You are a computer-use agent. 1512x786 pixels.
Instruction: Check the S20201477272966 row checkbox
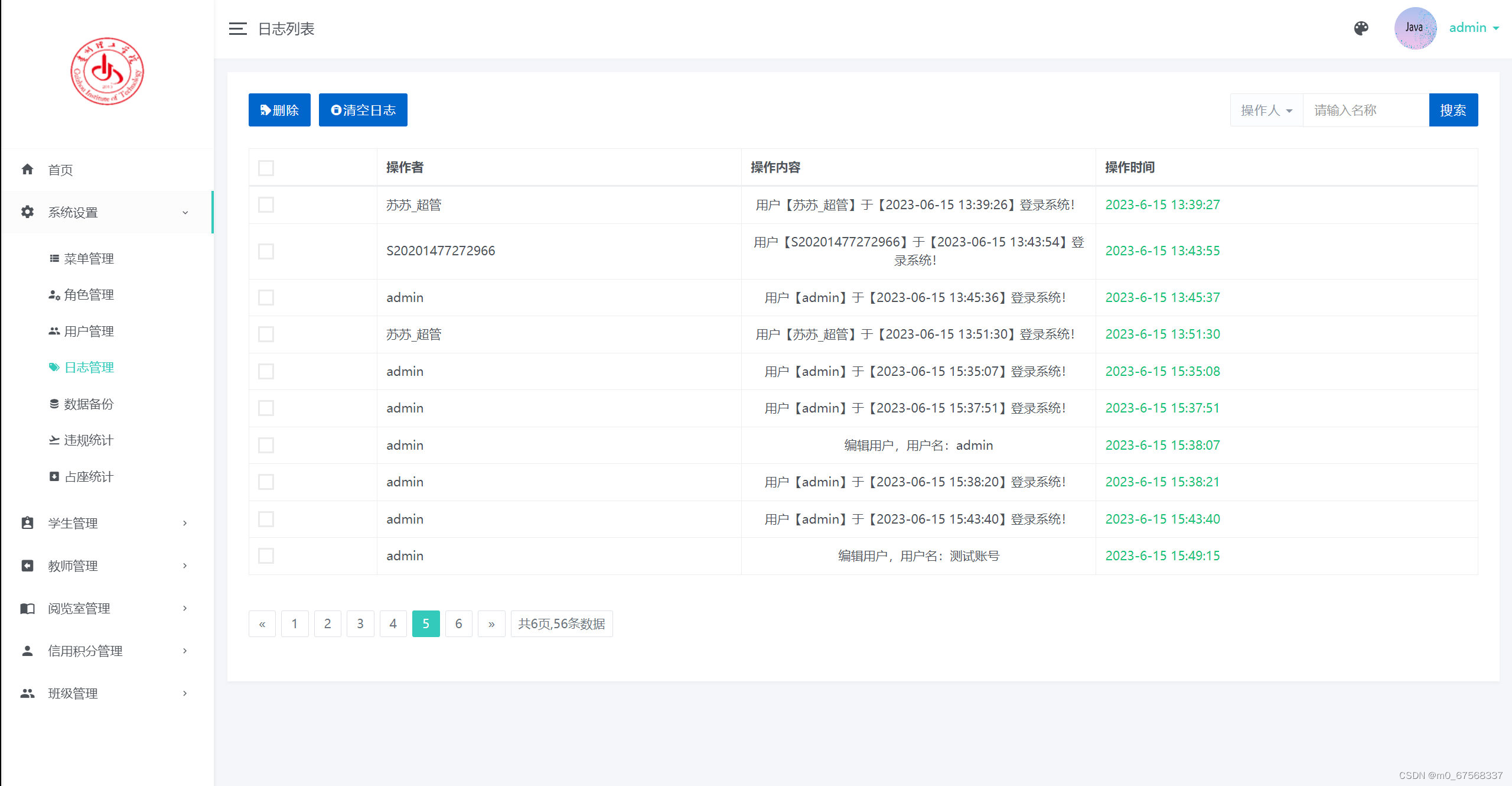click(266, 251)
